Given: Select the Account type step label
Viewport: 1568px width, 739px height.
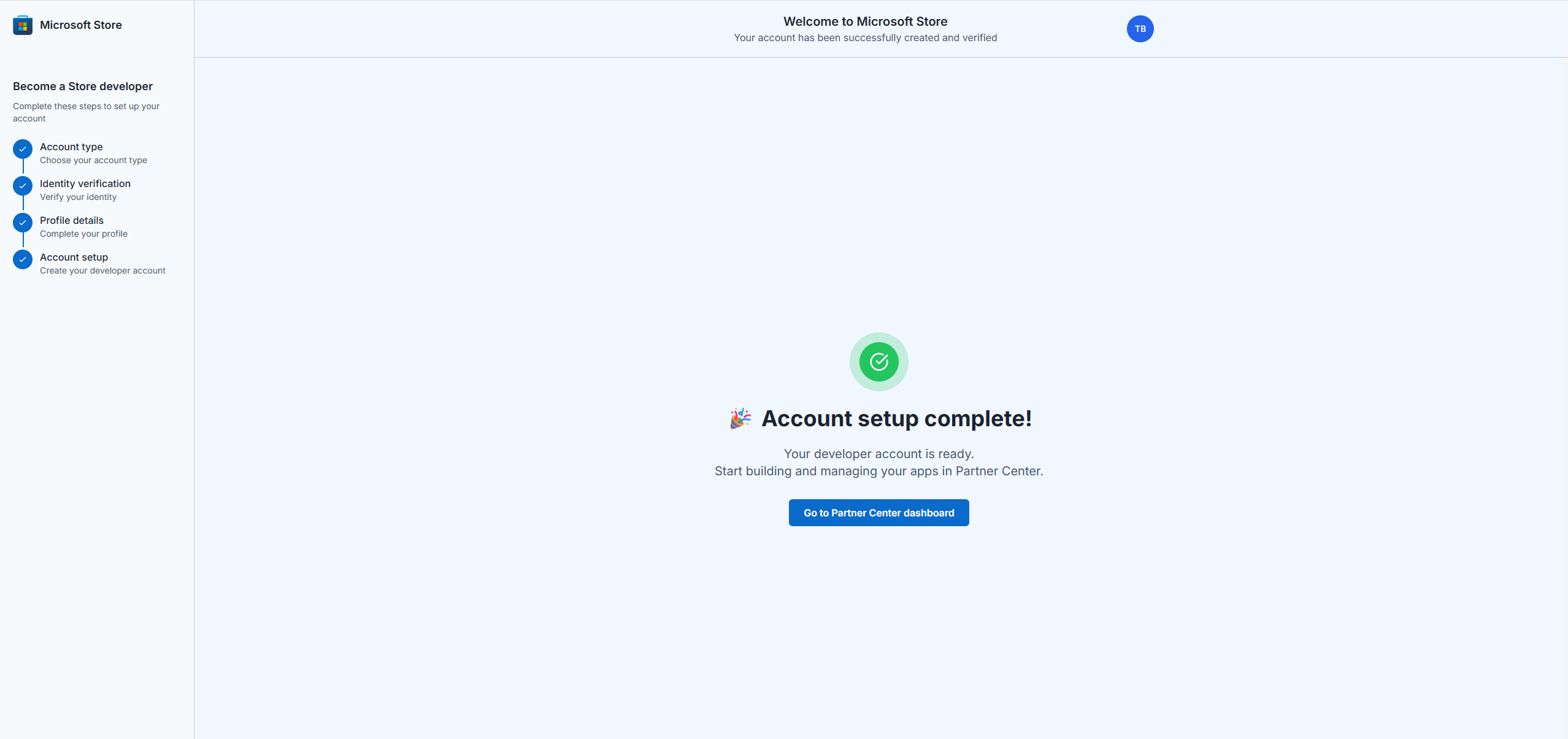Looking at the screenshot, I should pyautogui.click(x=71, y=147).
